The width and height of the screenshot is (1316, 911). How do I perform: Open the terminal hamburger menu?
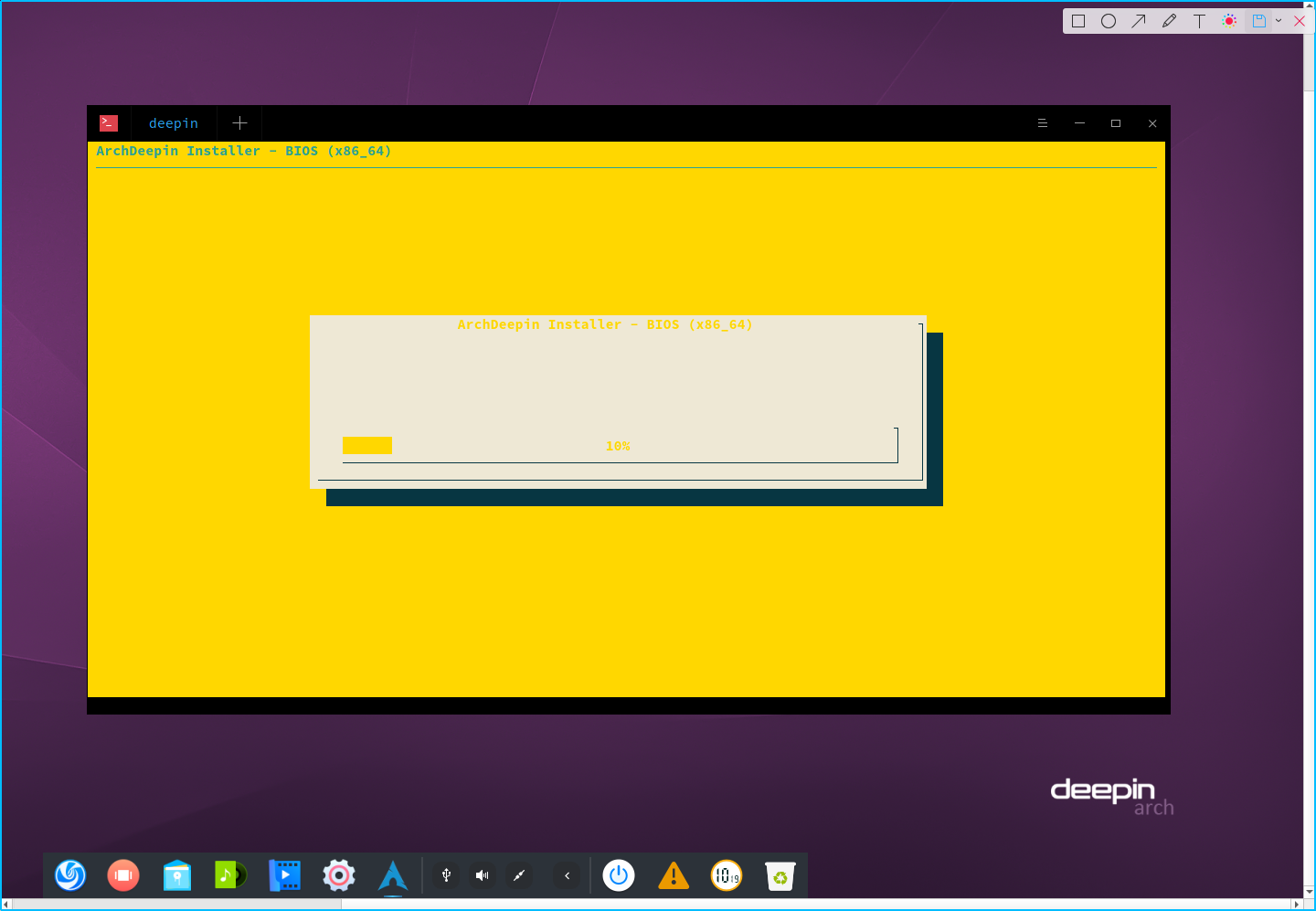point(1043,123)
